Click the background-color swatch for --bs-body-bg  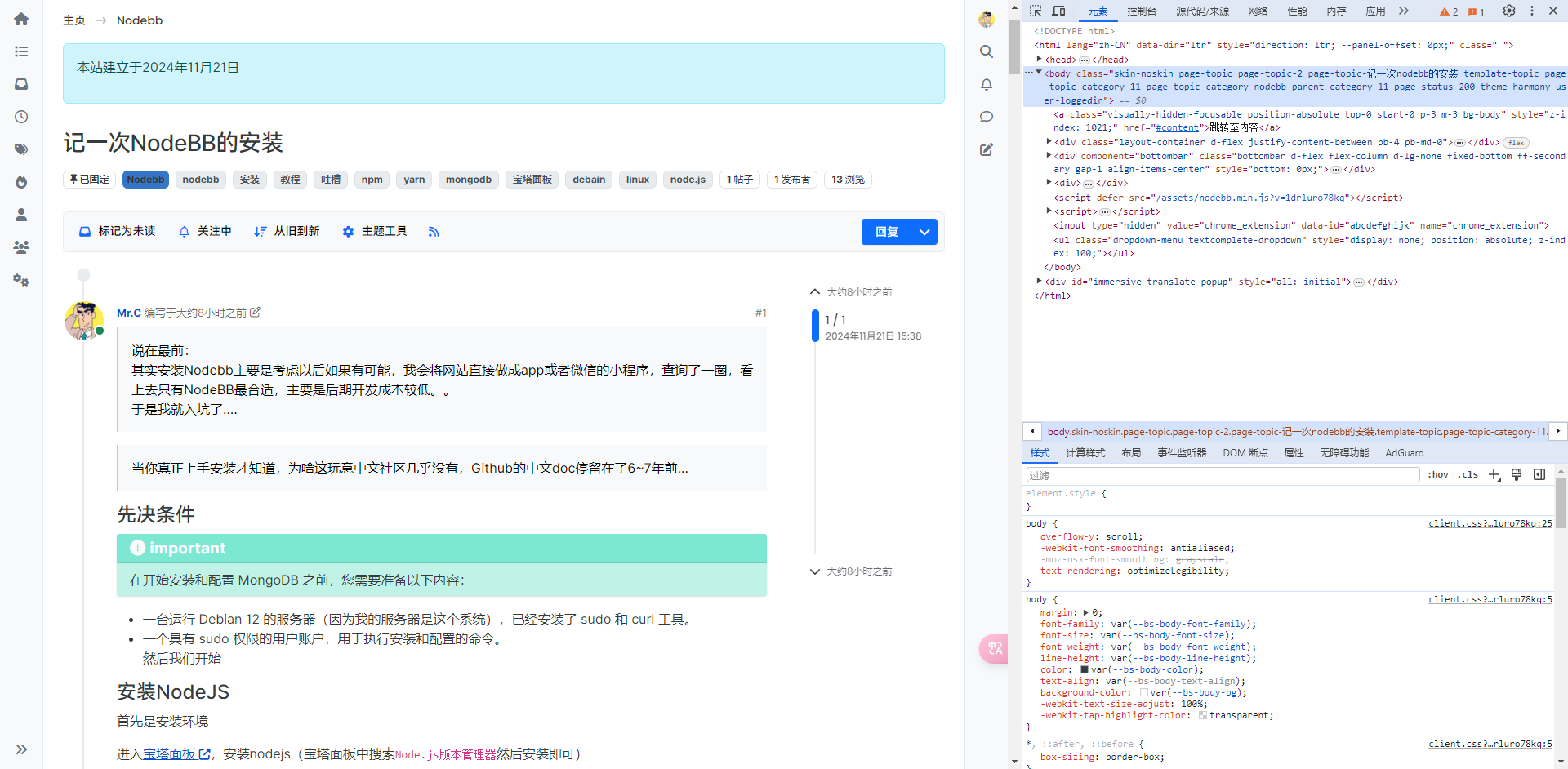pos(1144,692)
